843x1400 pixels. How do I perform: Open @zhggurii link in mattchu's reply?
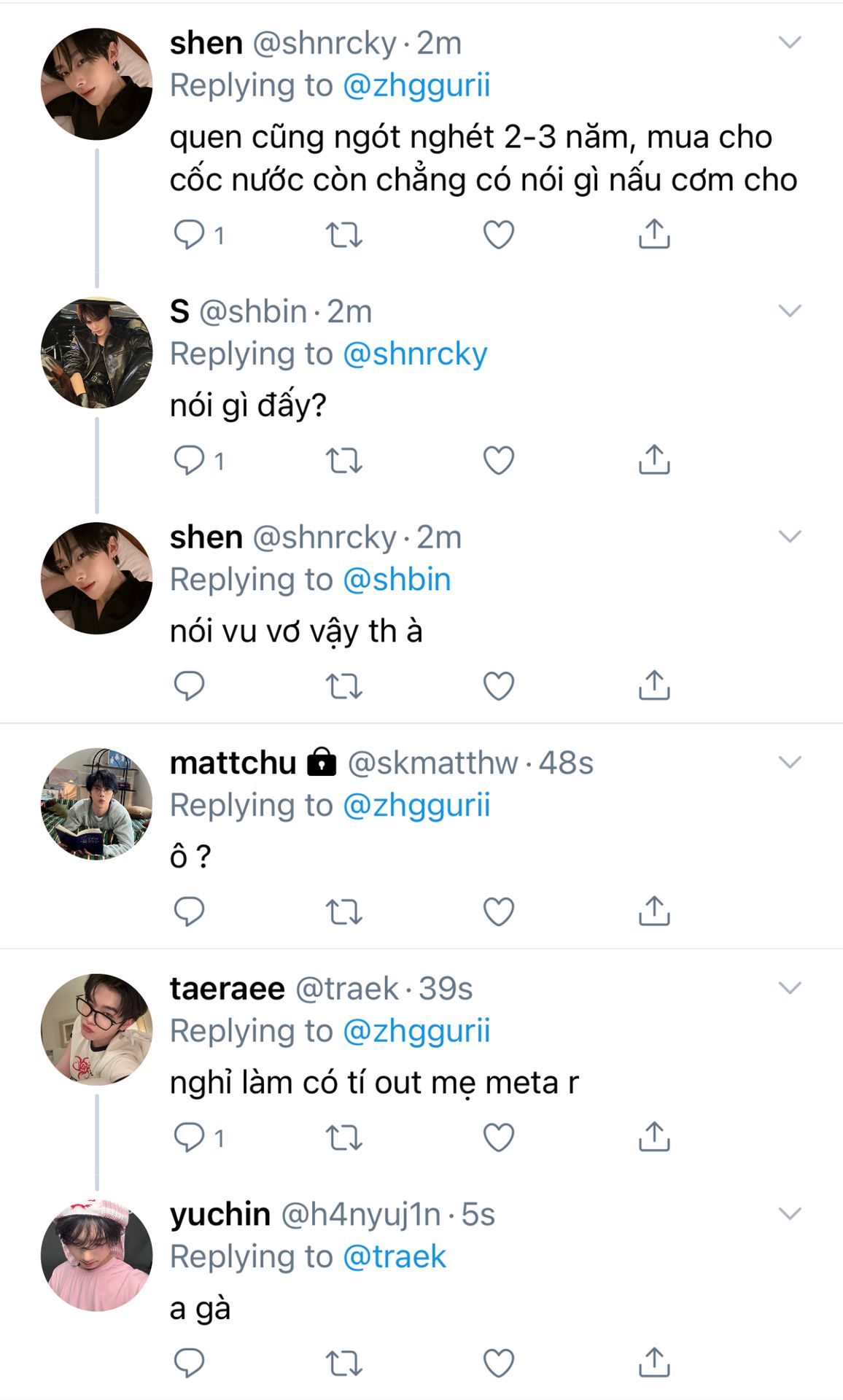pyautogui.click(x=416, y=806)
